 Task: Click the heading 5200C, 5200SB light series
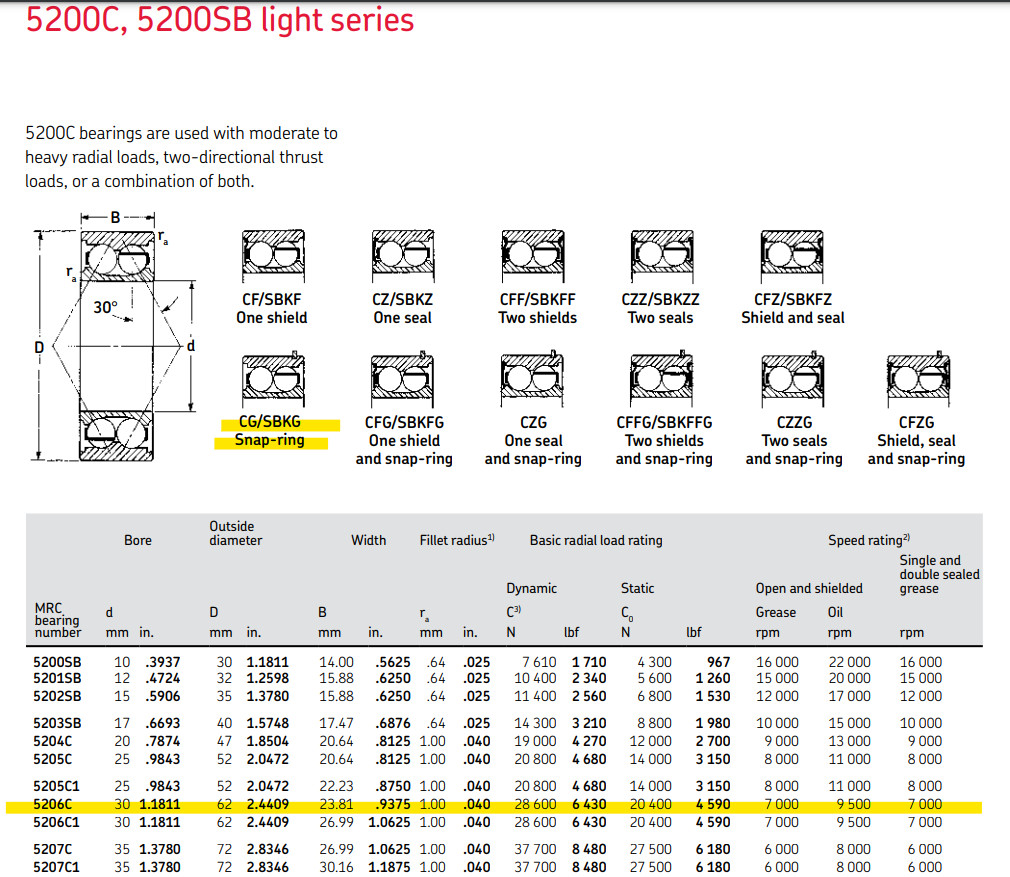coord(220,20)
